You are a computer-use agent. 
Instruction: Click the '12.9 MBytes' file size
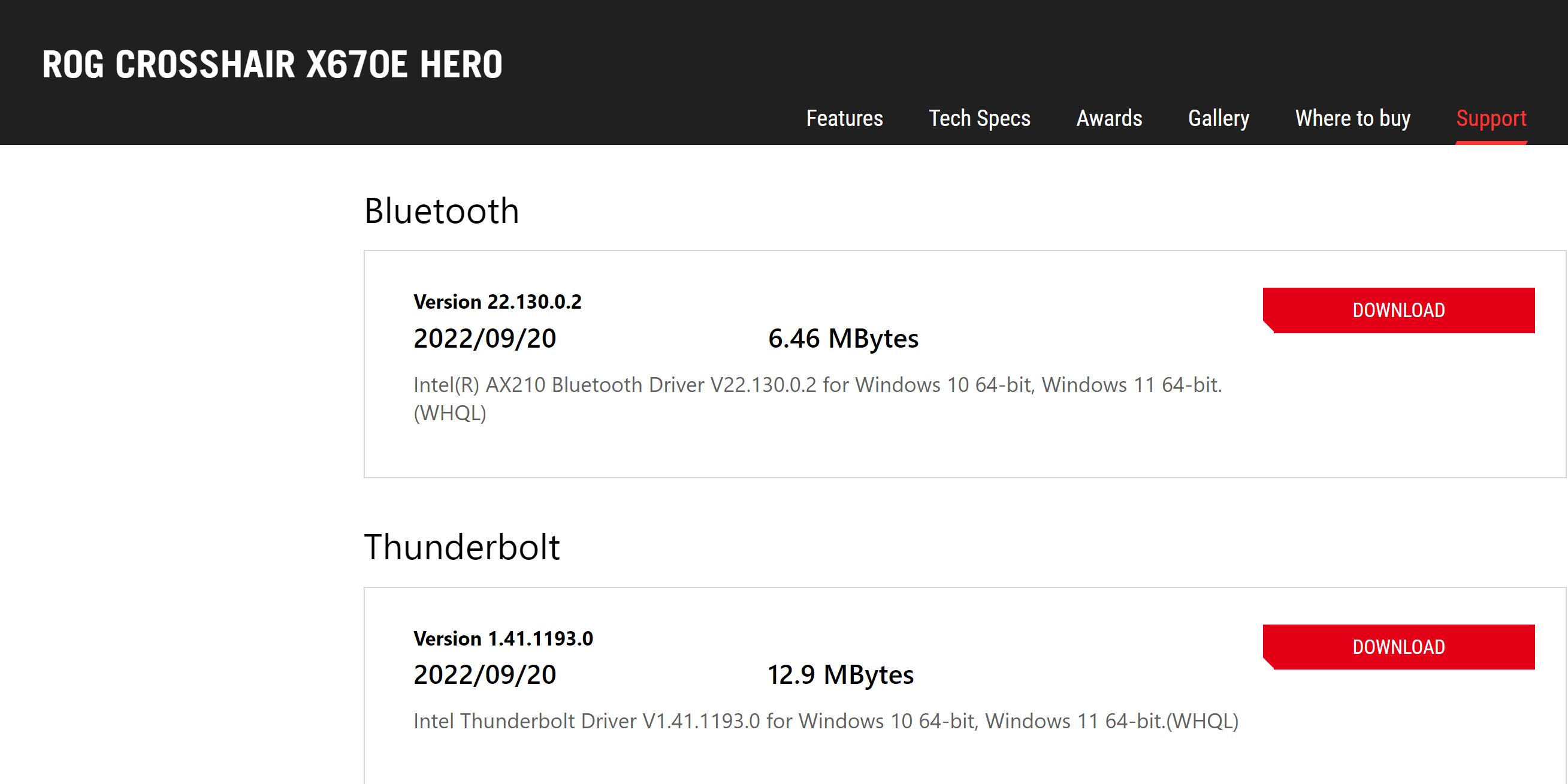tap(840, 675)
